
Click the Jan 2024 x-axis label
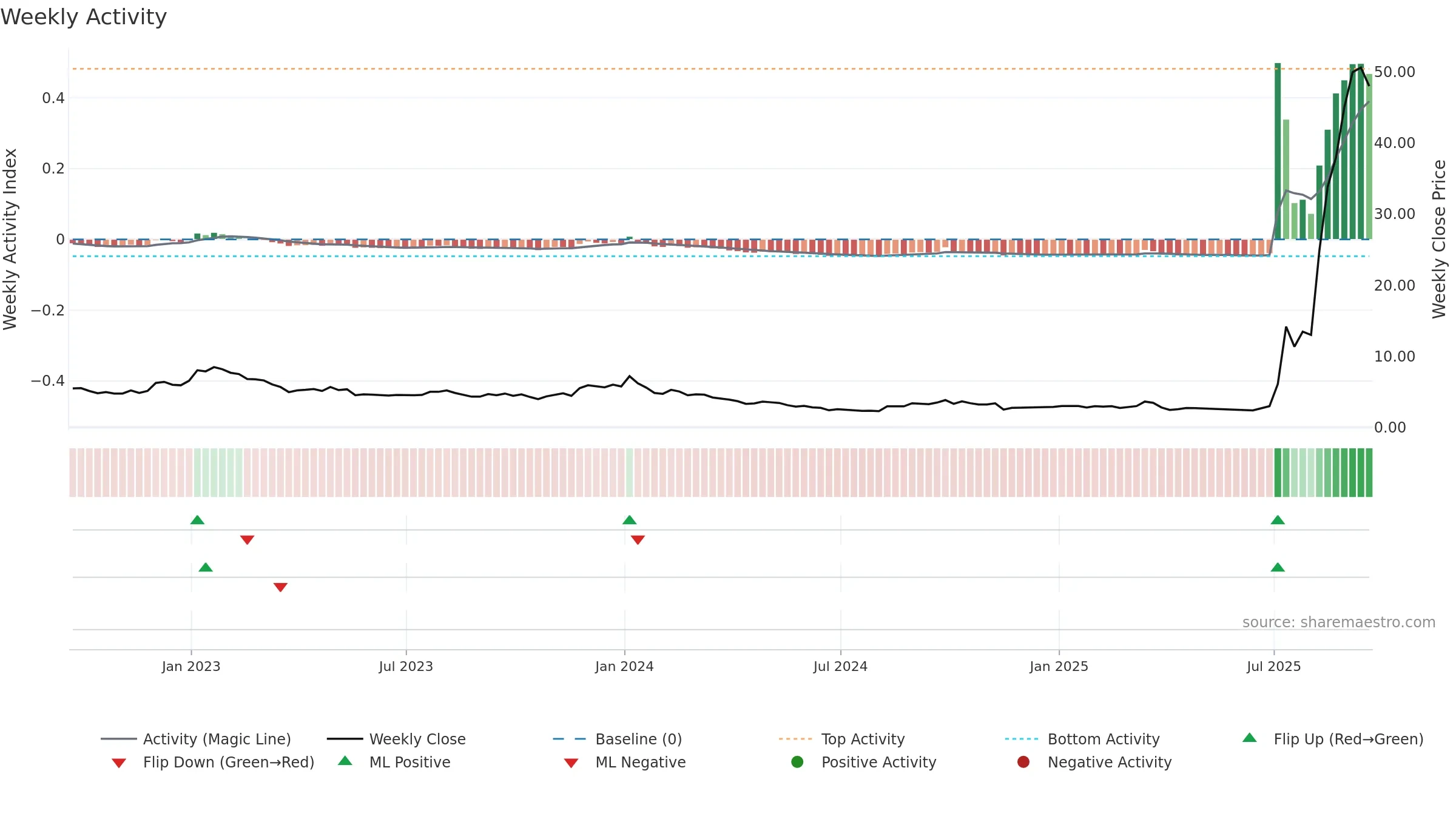[624, 667]
